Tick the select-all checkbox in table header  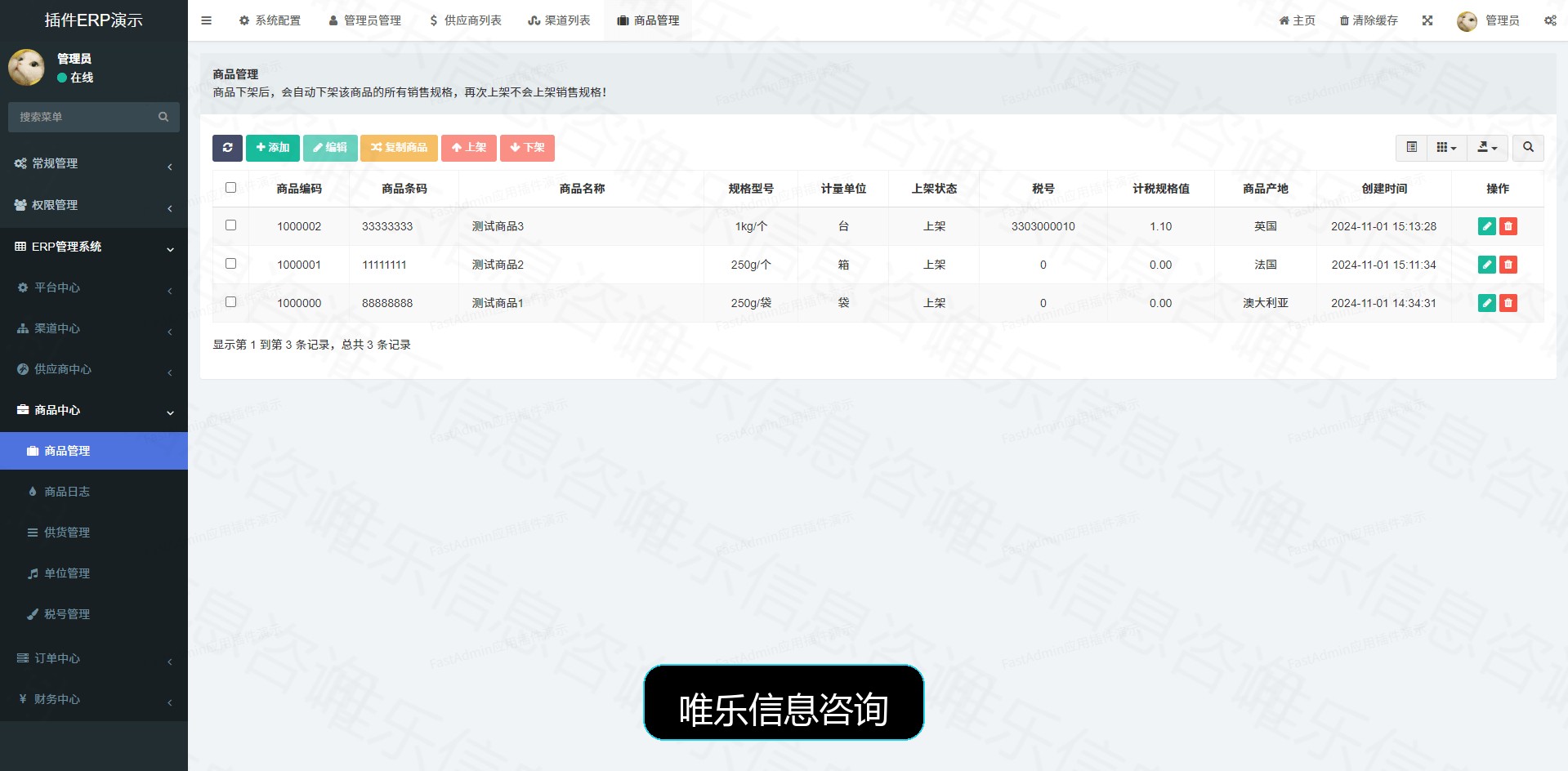[230, 188]
